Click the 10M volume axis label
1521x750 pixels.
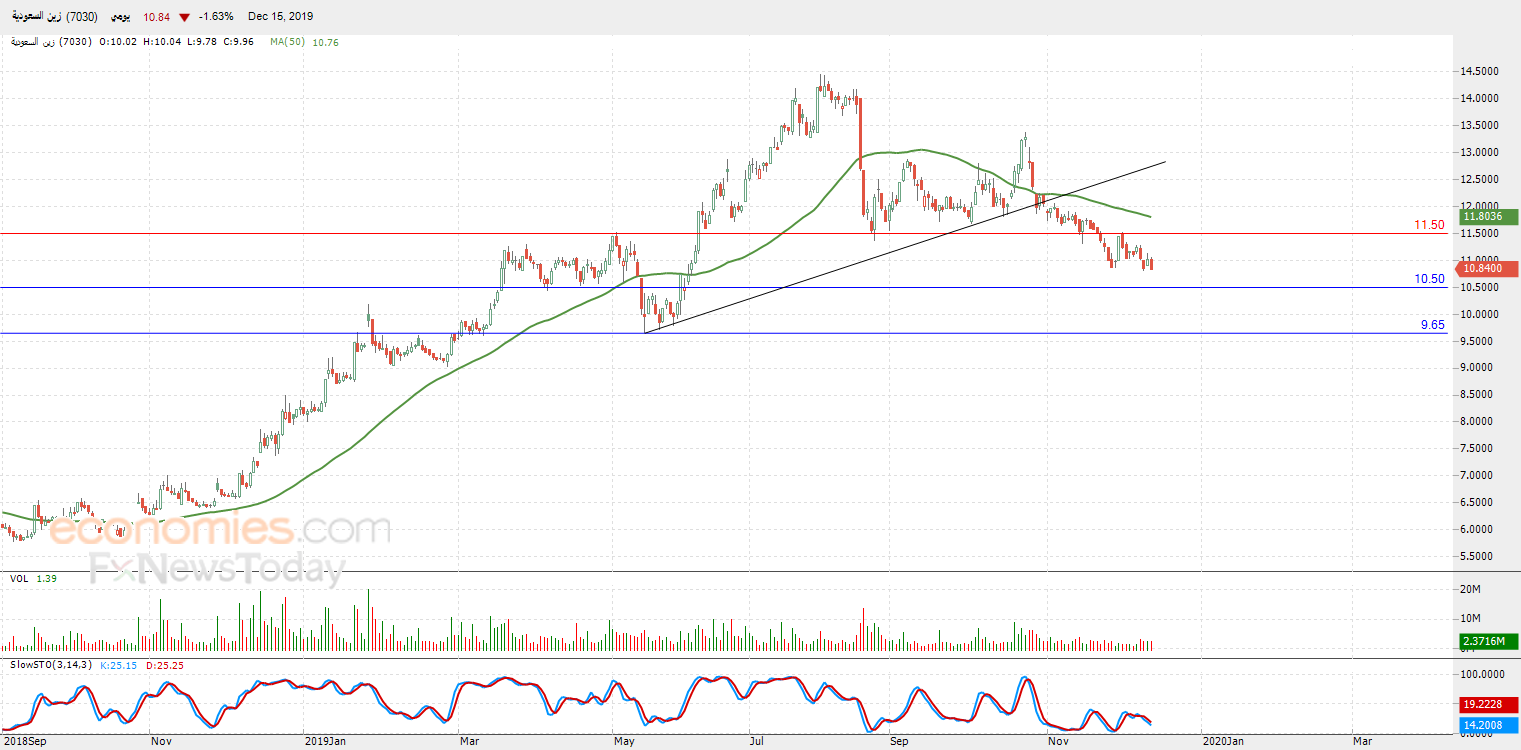point(1472,619)
